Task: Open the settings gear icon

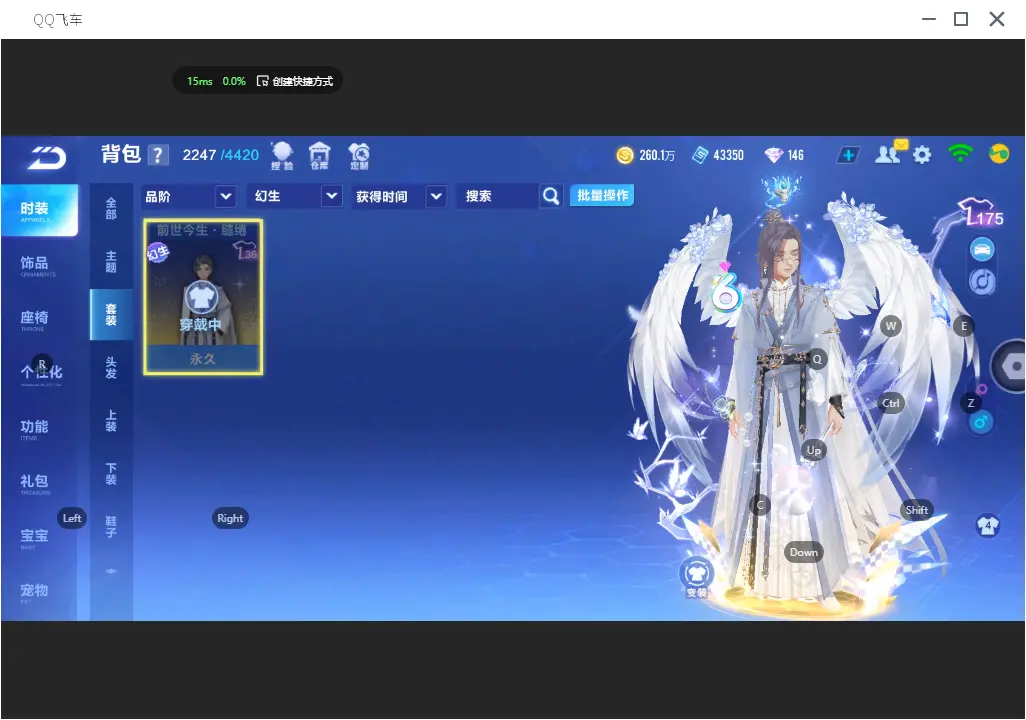Action: 922,155
